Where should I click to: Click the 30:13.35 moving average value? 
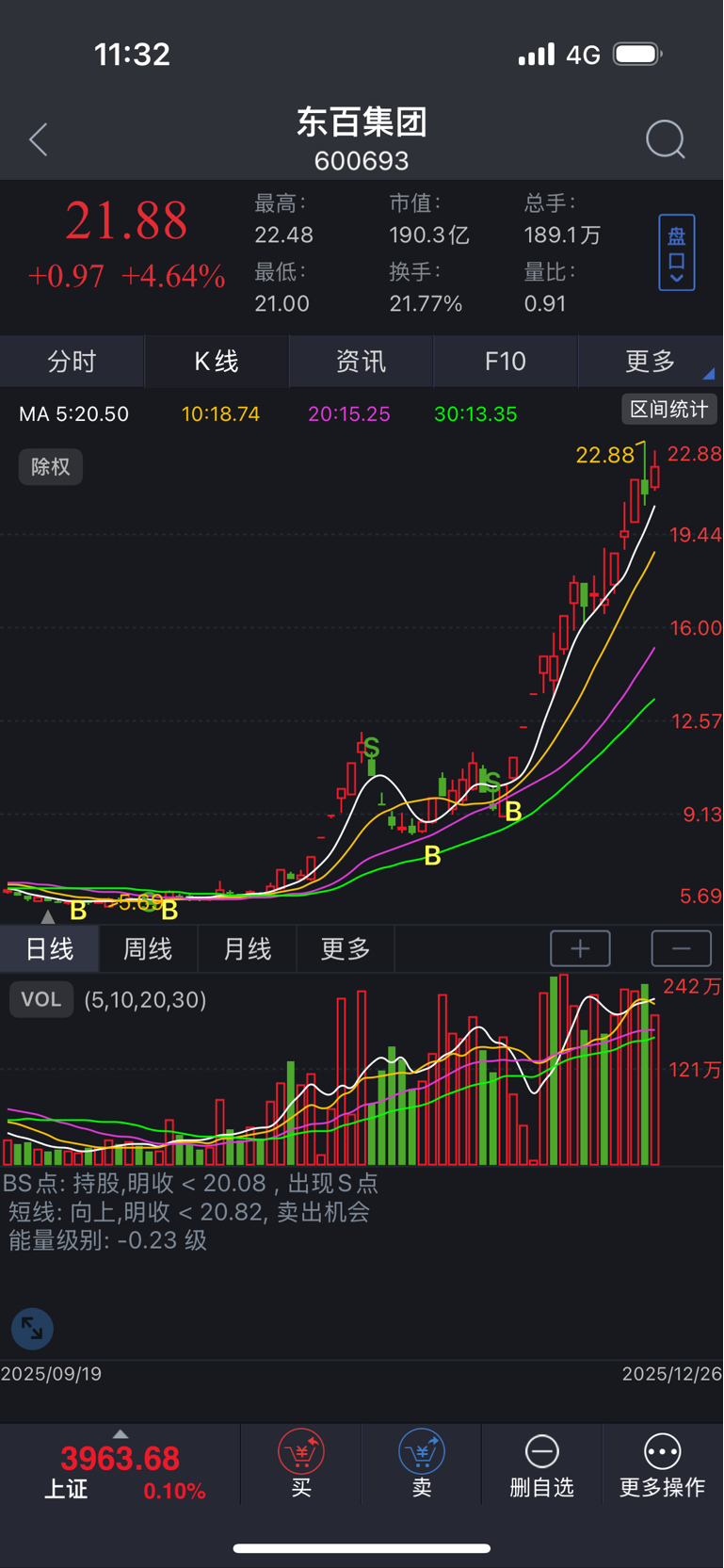(x=475, y=414)
